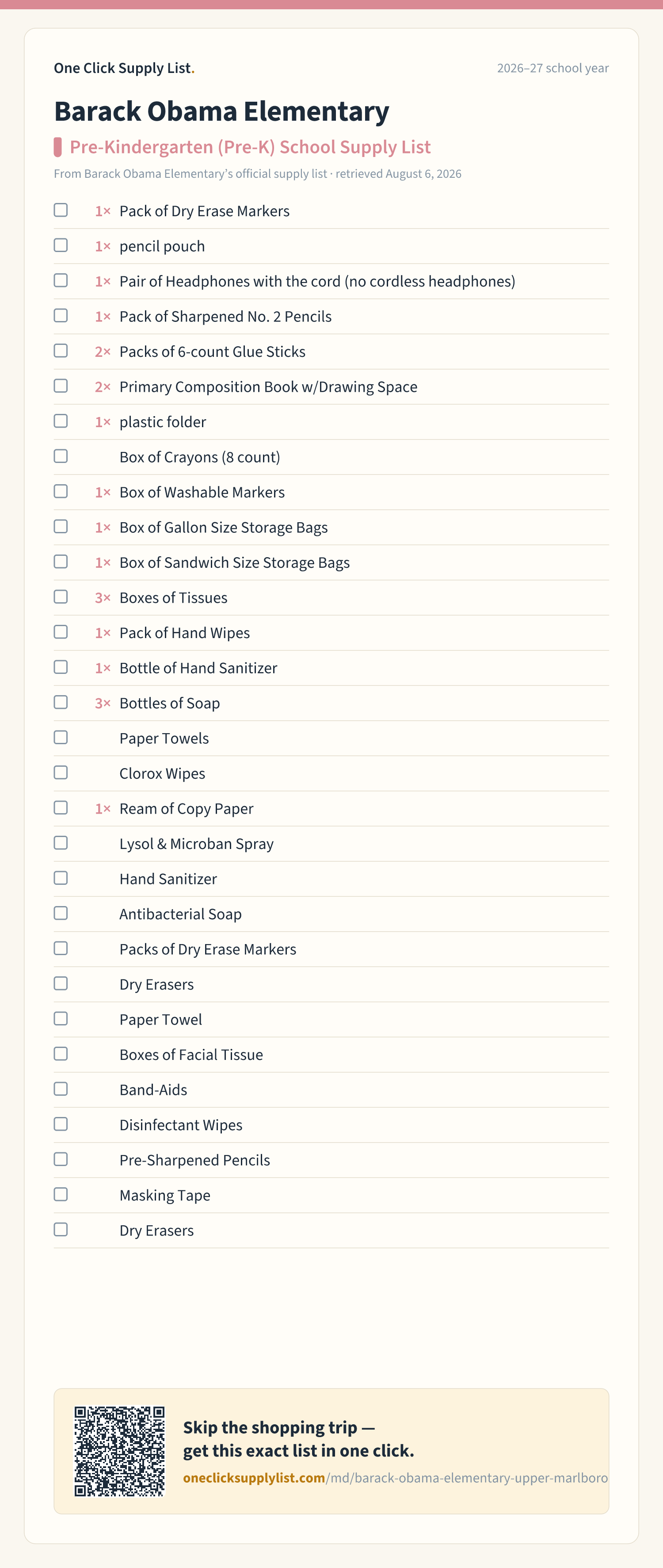Check the Ream of Copy Paper box
Screen dimensions: 663x1568
coord(61,808)
